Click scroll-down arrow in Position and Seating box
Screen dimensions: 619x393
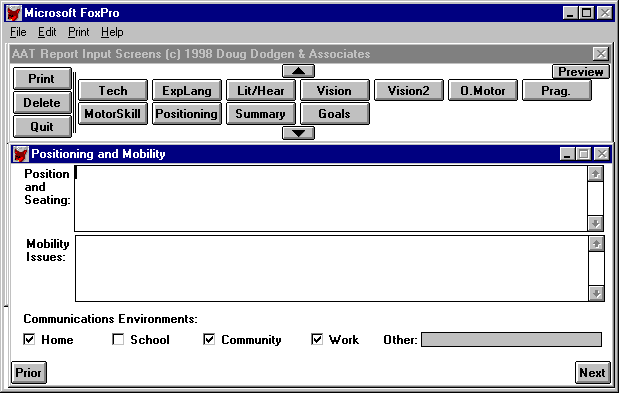point(595,223)
